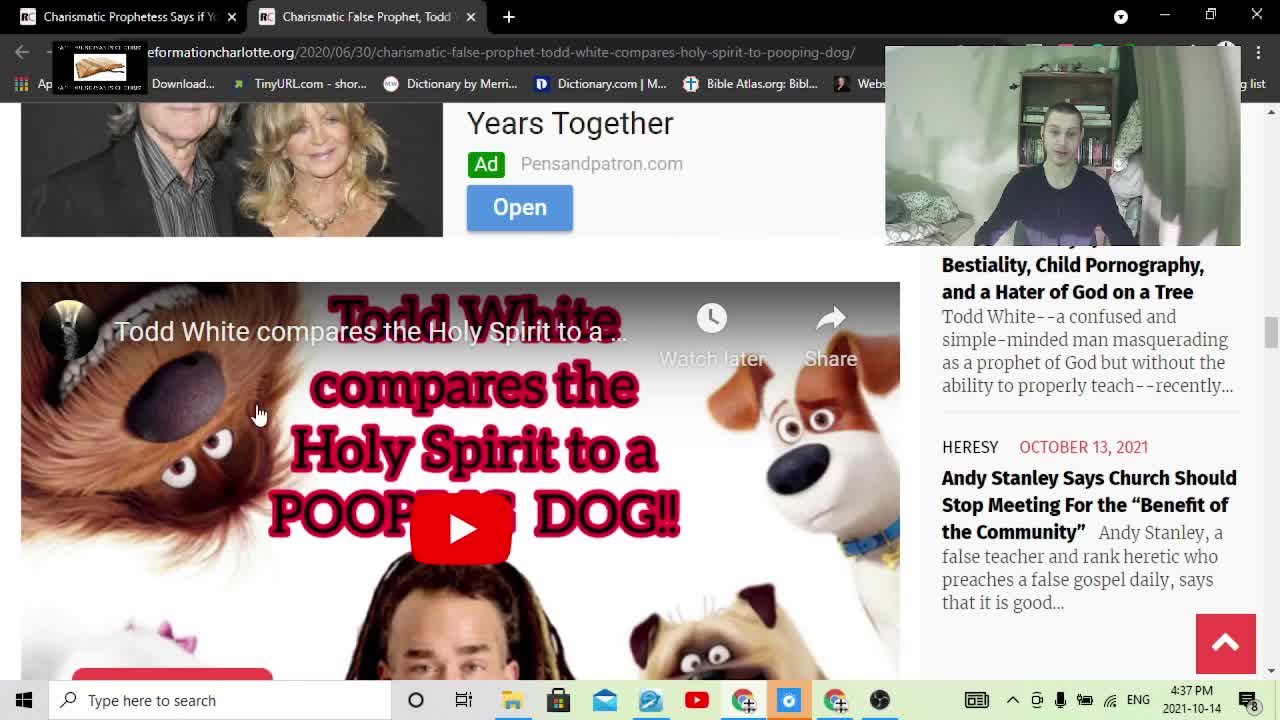Viewport: 1280px width, 720px height.
Task: Open a new browser tab
Action: pyautogui.click(x=509, y=17)
